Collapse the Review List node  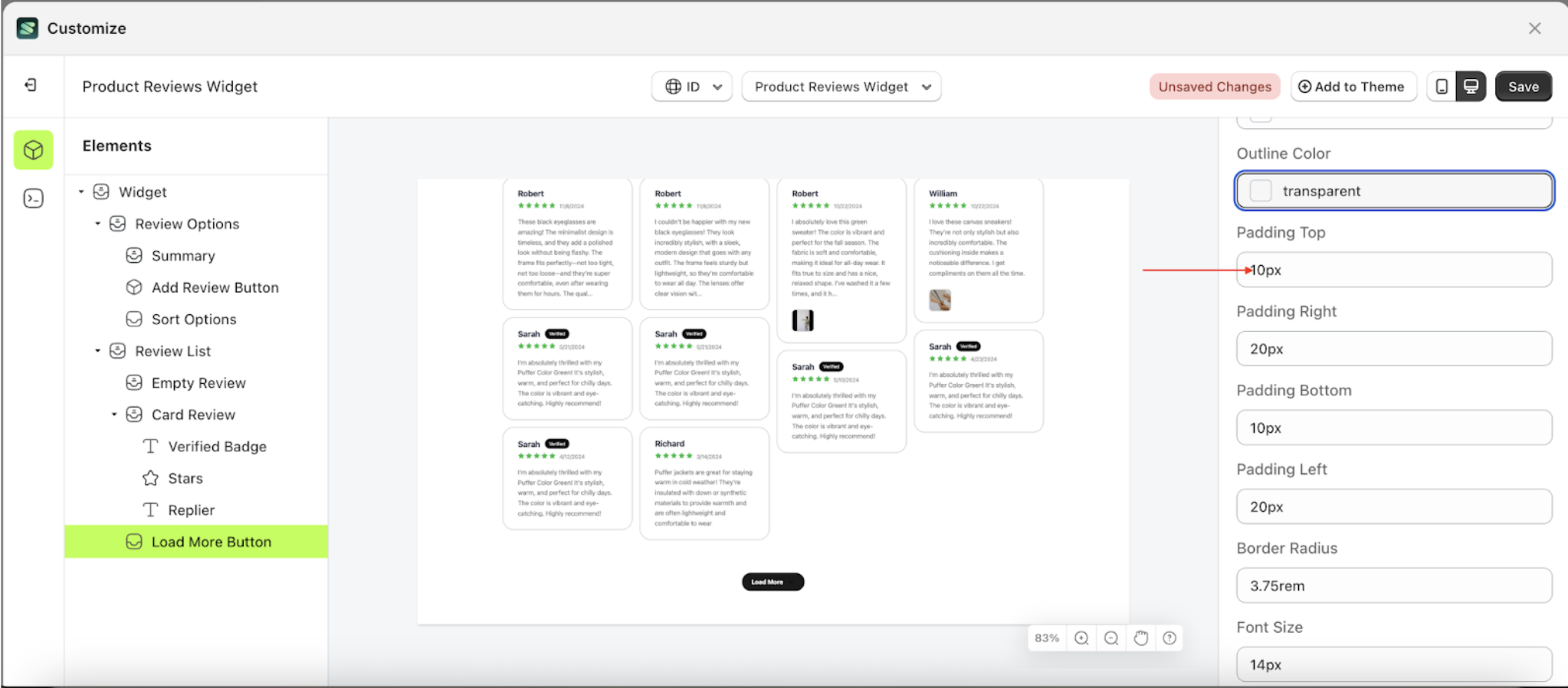pyautogui.click(x=97, y=351)
